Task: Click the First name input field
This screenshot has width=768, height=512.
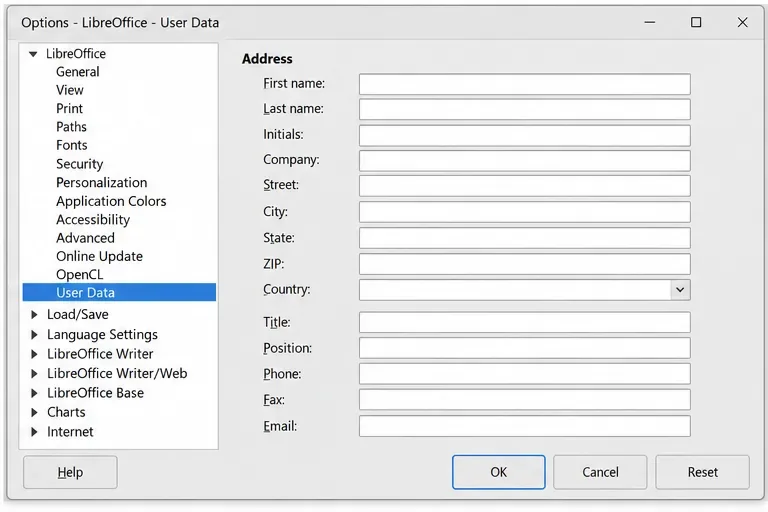Action: coord(525,84)
